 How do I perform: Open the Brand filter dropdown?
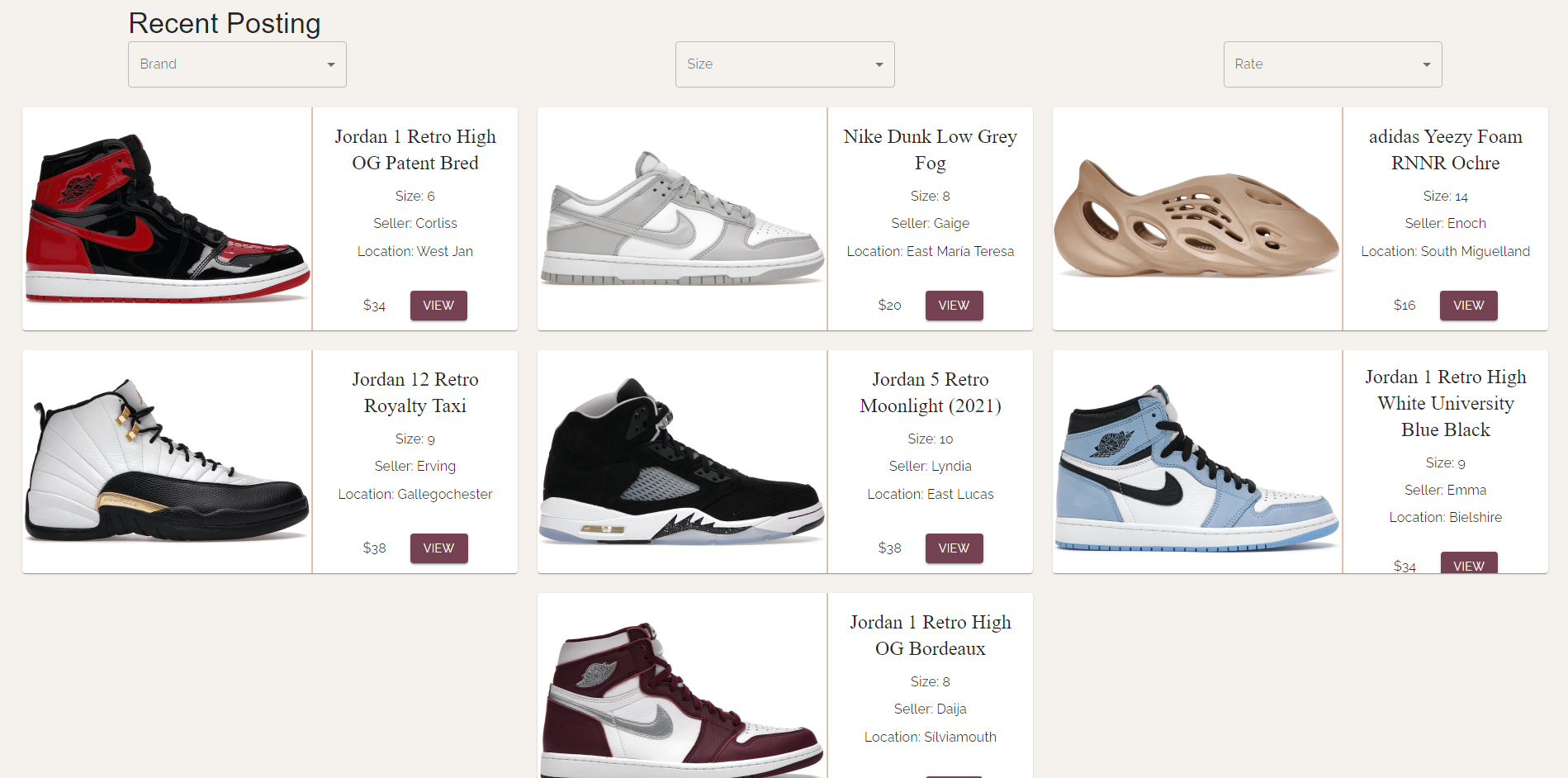(237, 64)
